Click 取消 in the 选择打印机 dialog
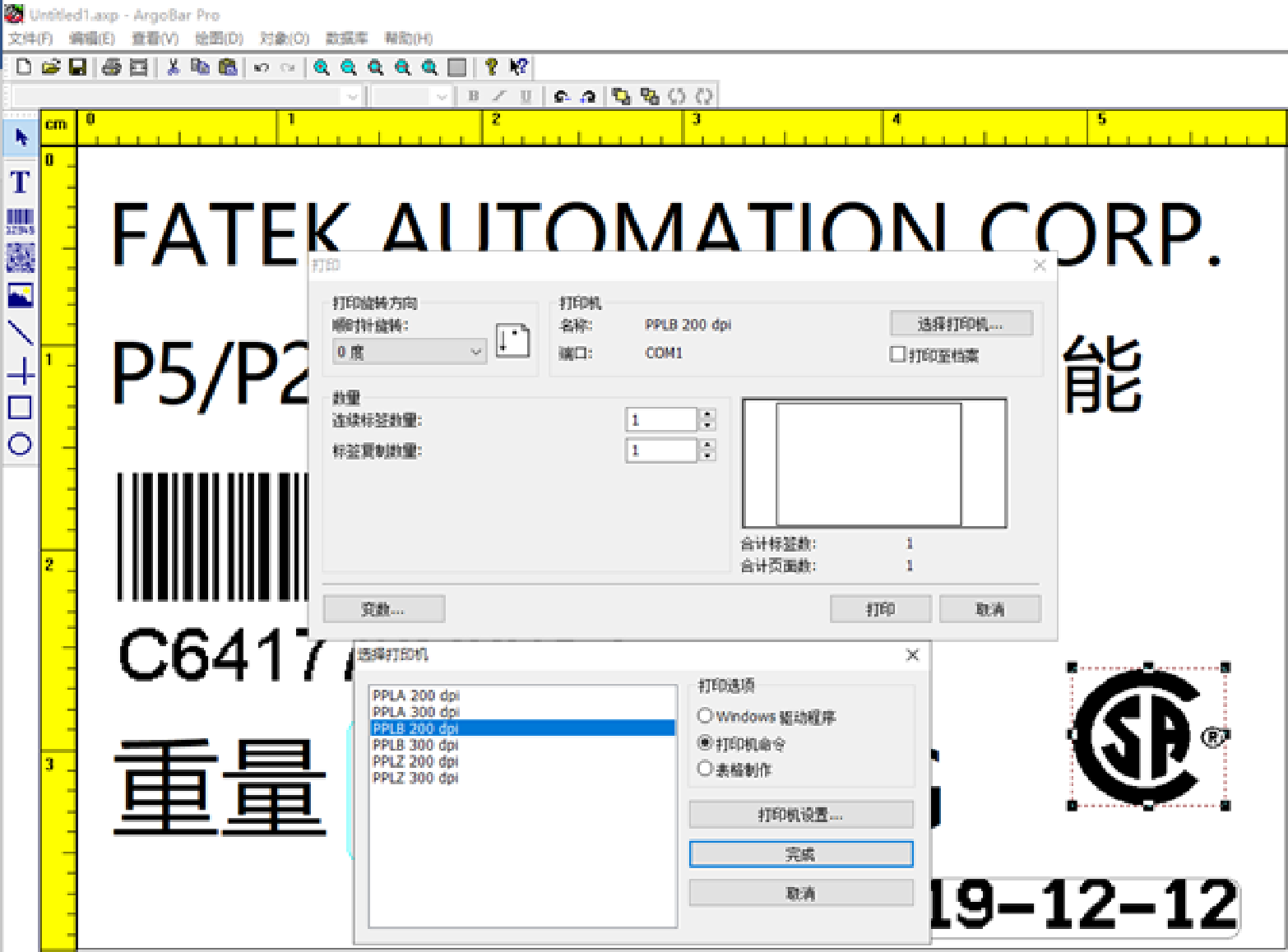Viewport: 1288px width, 952px height. tap(801, 893)
